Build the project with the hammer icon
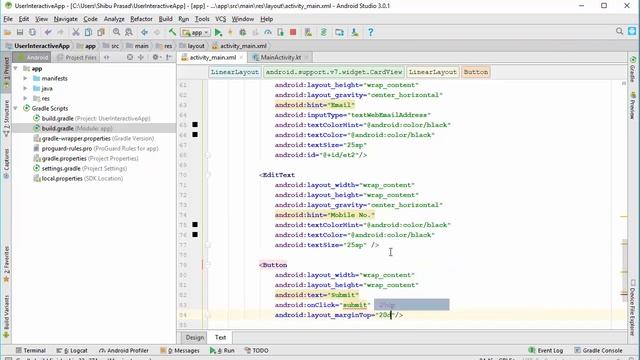 [x=172, y=32]
